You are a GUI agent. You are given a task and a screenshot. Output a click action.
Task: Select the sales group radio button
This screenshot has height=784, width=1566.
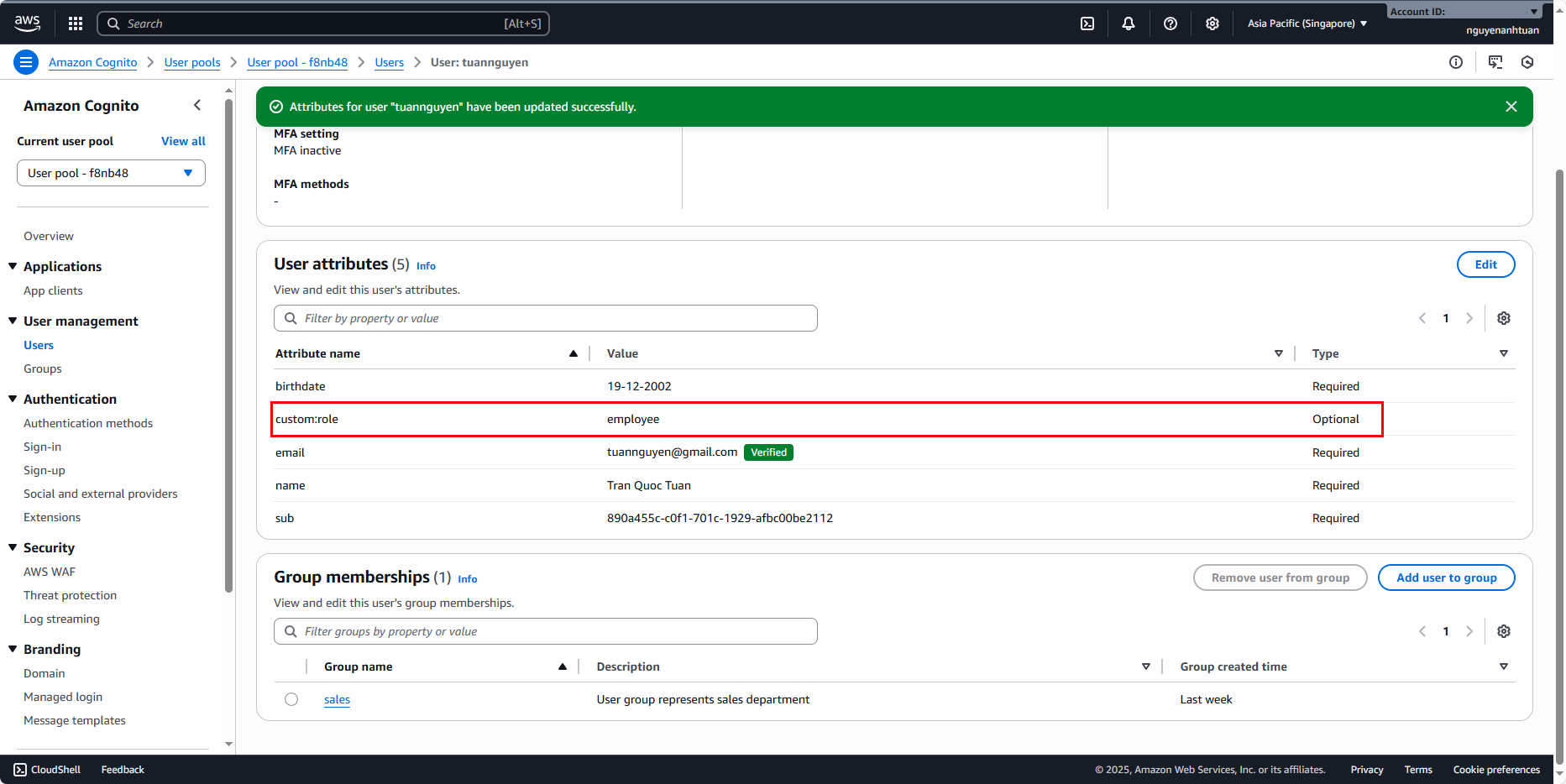click(291, 699)
